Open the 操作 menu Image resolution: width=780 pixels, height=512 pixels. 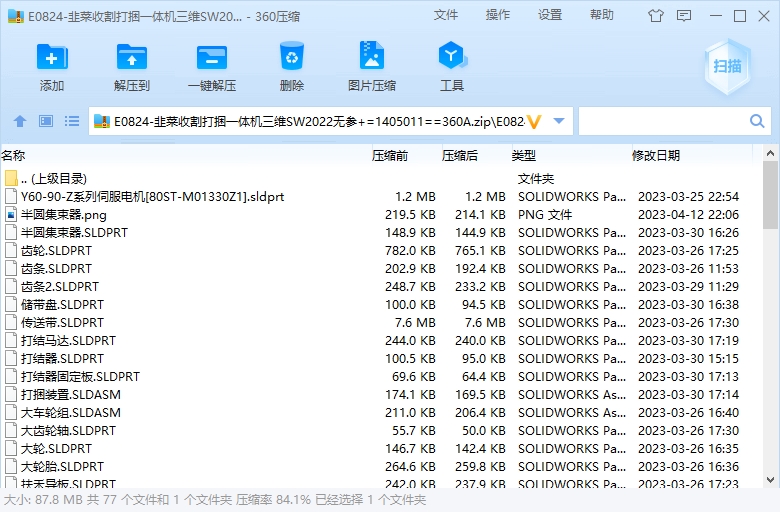[498, 15]
